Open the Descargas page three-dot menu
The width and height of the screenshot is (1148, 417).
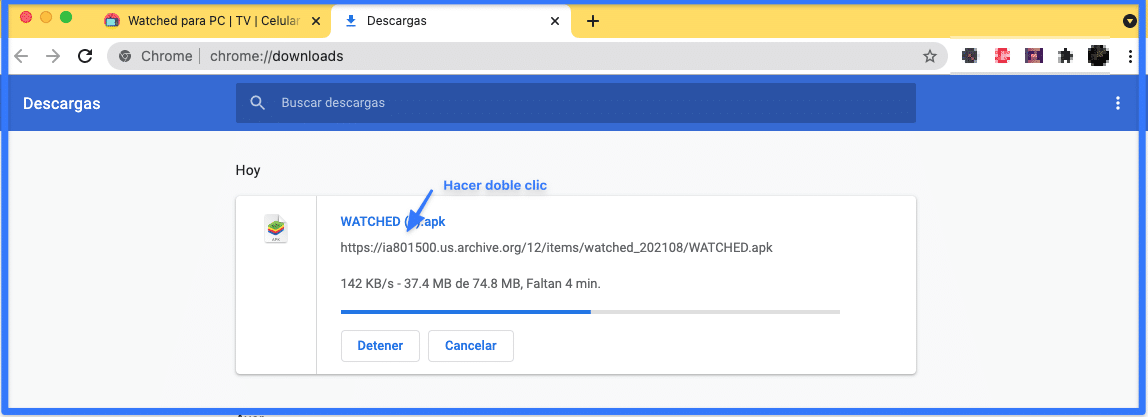coord(1118,103)
